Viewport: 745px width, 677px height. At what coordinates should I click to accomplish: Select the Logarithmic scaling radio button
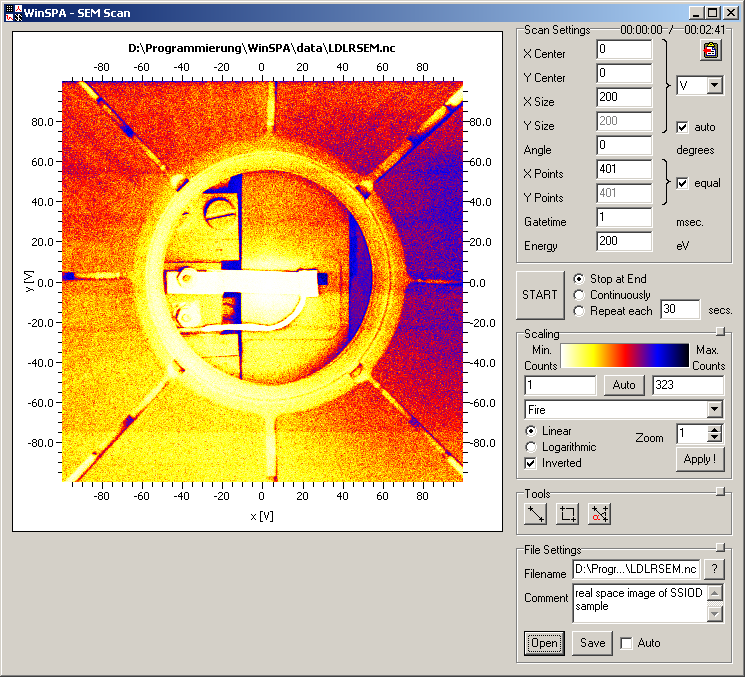pos(531,447)
